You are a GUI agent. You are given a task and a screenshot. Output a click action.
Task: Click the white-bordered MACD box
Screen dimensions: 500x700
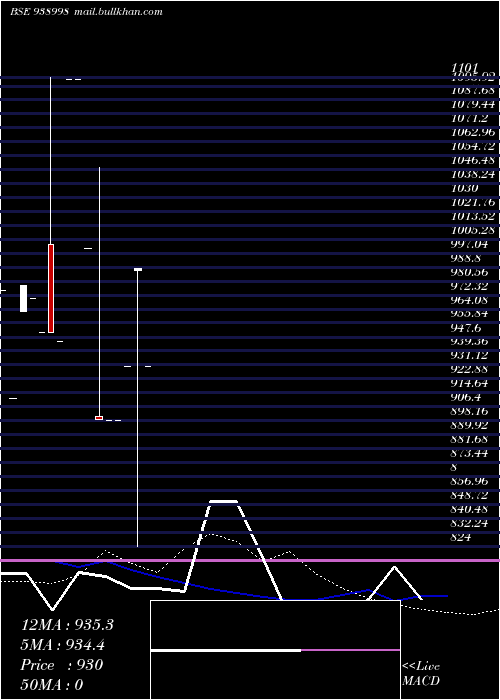(275, 650)
